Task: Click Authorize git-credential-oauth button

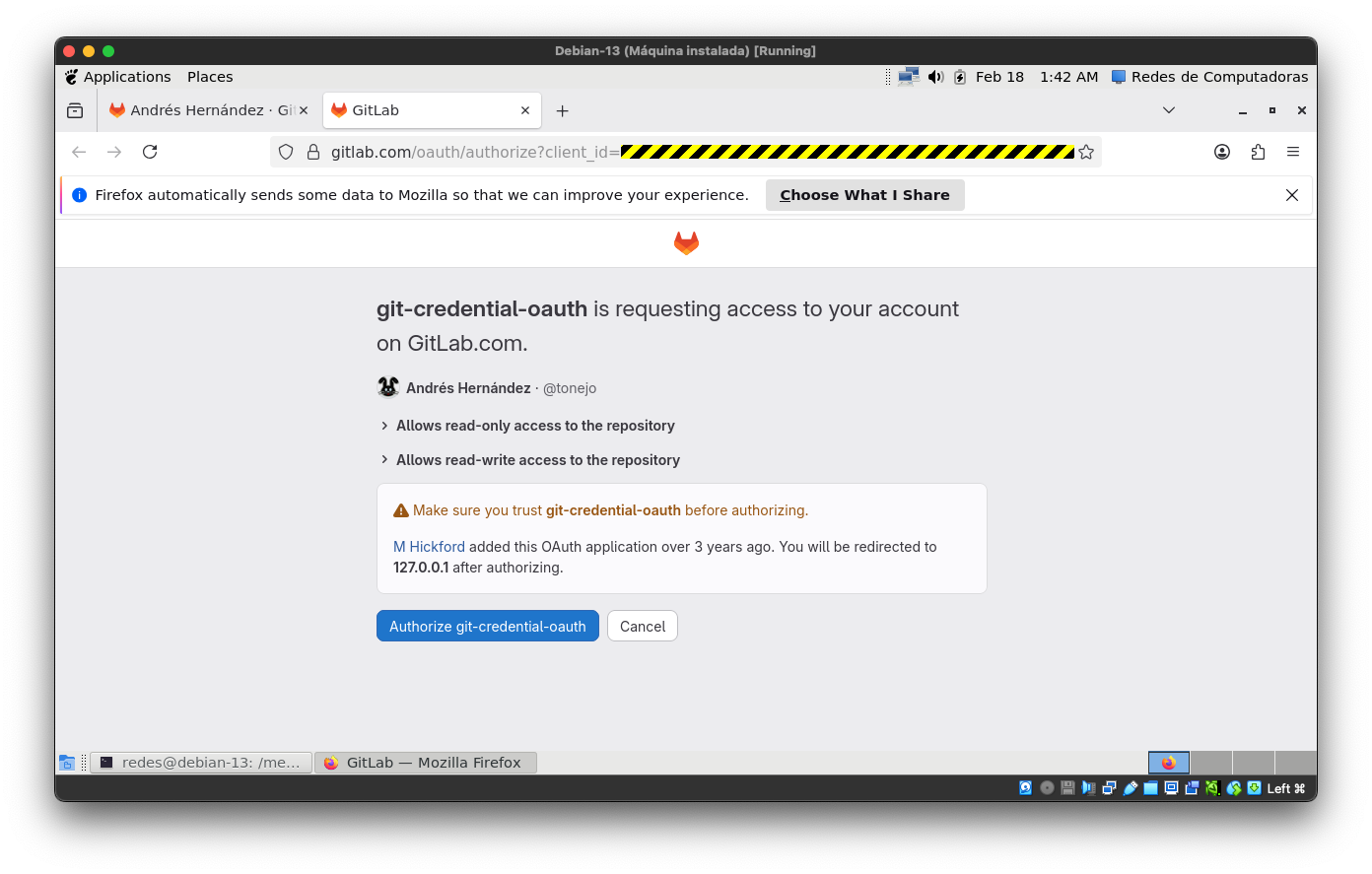Action: pos(488,626)
